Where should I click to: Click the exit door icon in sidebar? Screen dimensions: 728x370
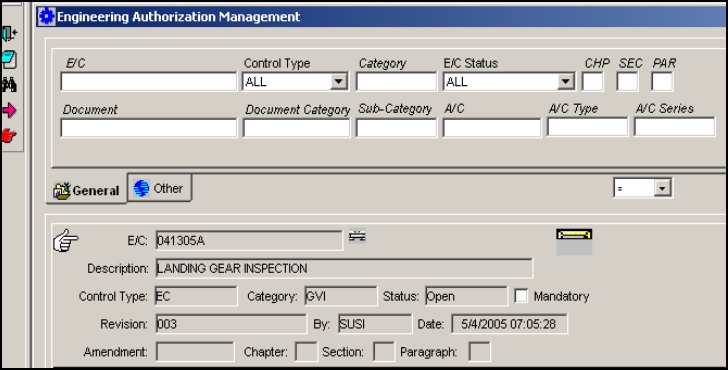point(9,33)
